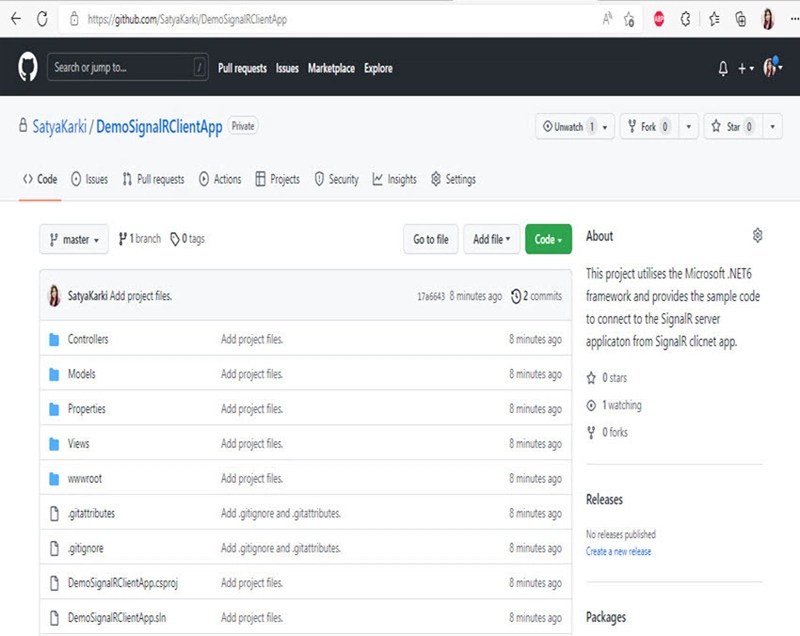Open commit hash 17a6643

(431, 296)
